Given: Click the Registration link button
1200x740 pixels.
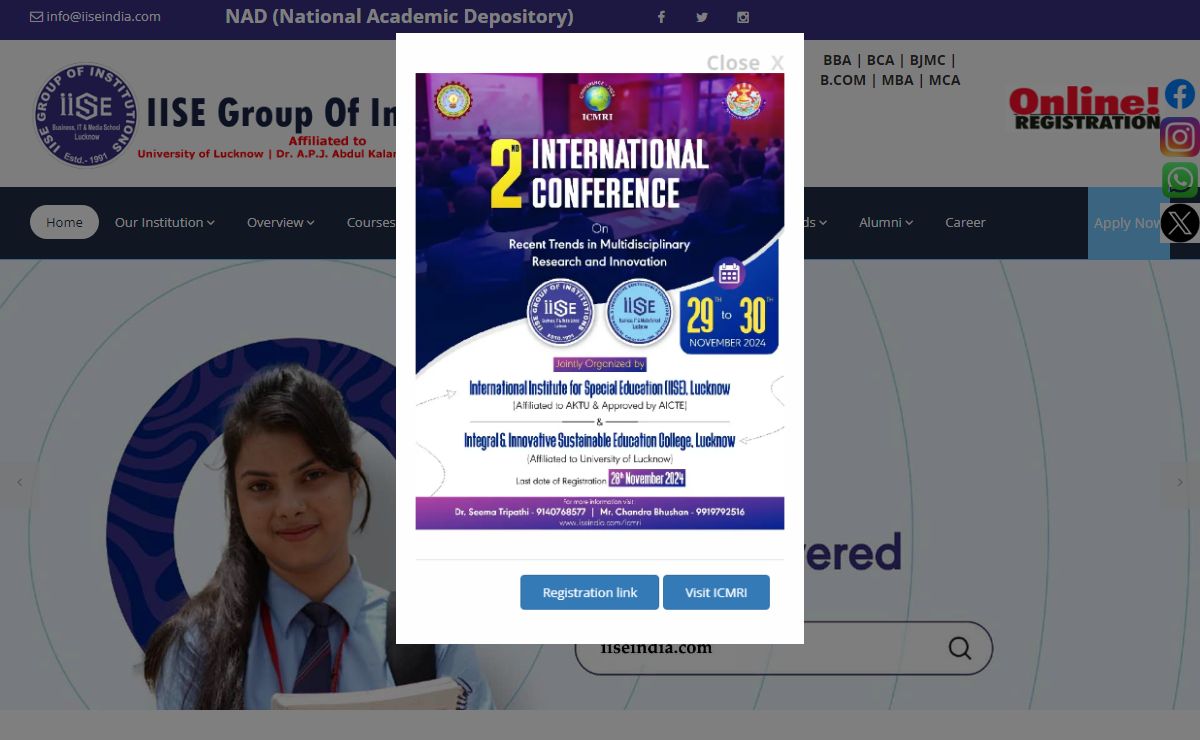Looking at the screenshot, I should coord(589,592).
